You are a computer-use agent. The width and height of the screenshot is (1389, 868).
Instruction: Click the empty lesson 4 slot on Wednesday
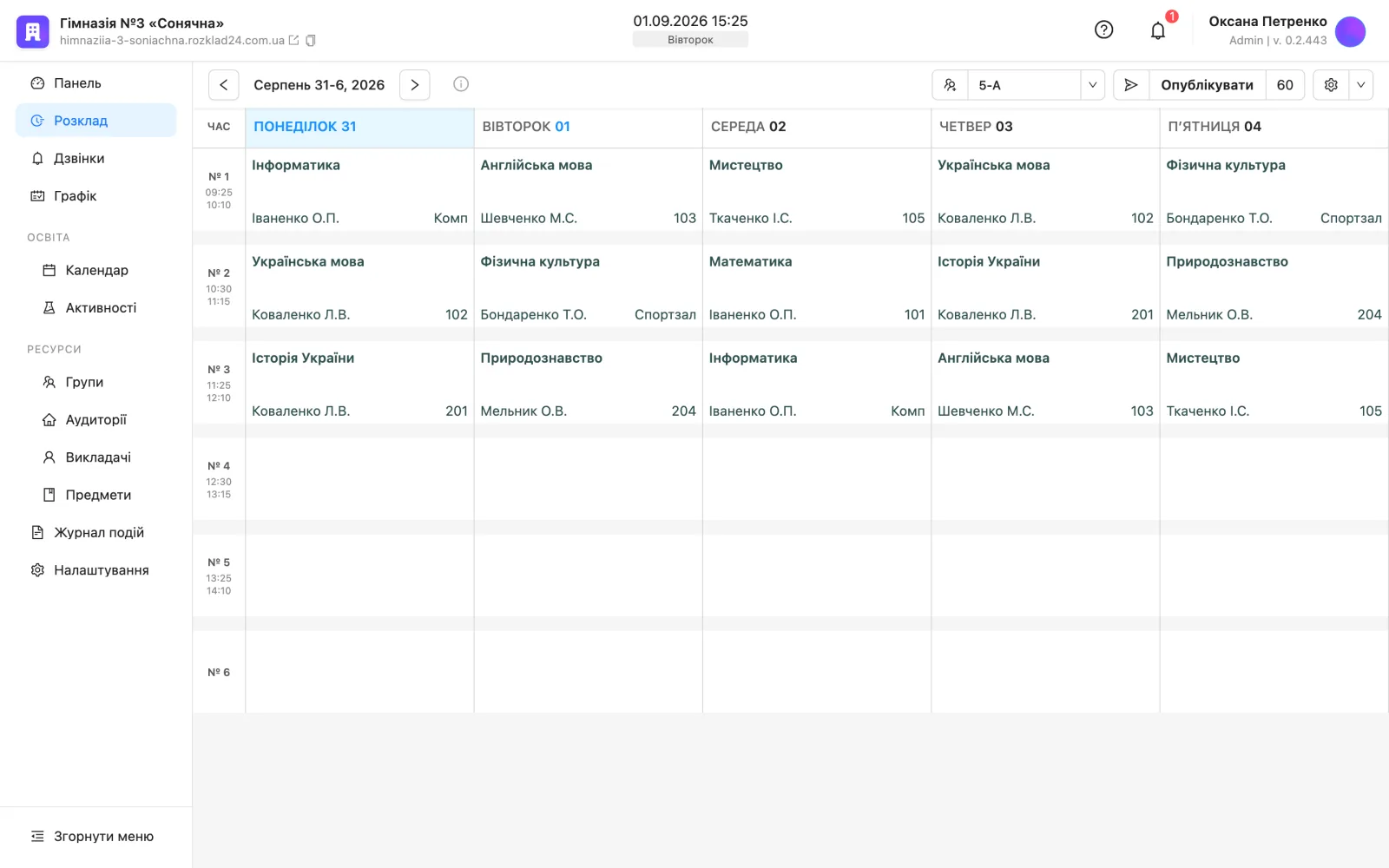(x=817, y=479)
